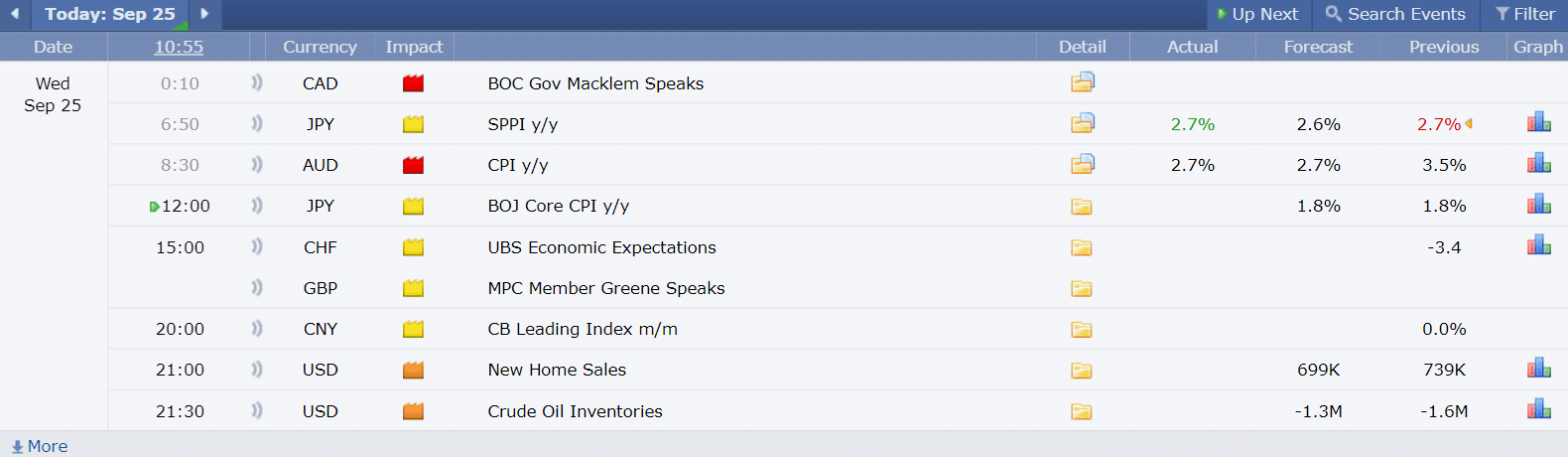This screenshot has width=1568, height=457.
Task: Toggle sound alert for CB Leading Index
Action: 257,328
